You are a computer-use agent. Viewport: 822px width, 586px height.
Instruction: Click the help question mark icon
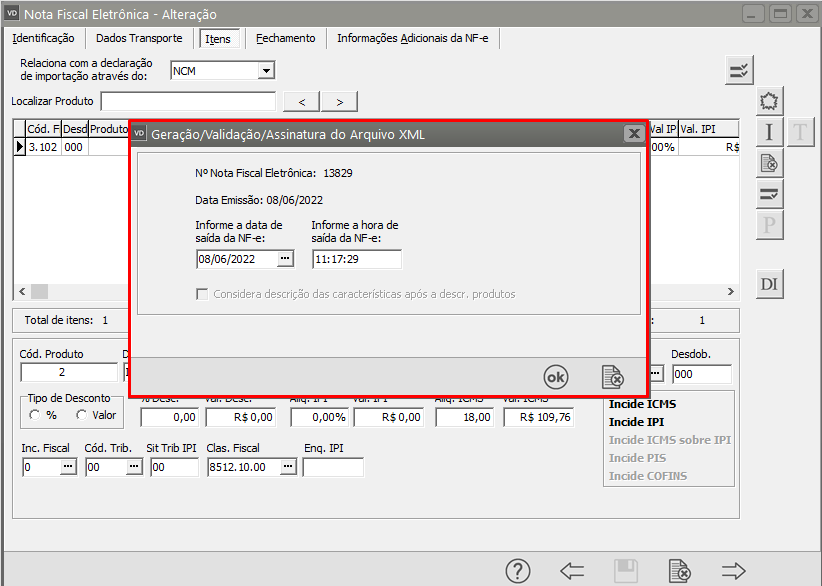(x=517, y=571)
